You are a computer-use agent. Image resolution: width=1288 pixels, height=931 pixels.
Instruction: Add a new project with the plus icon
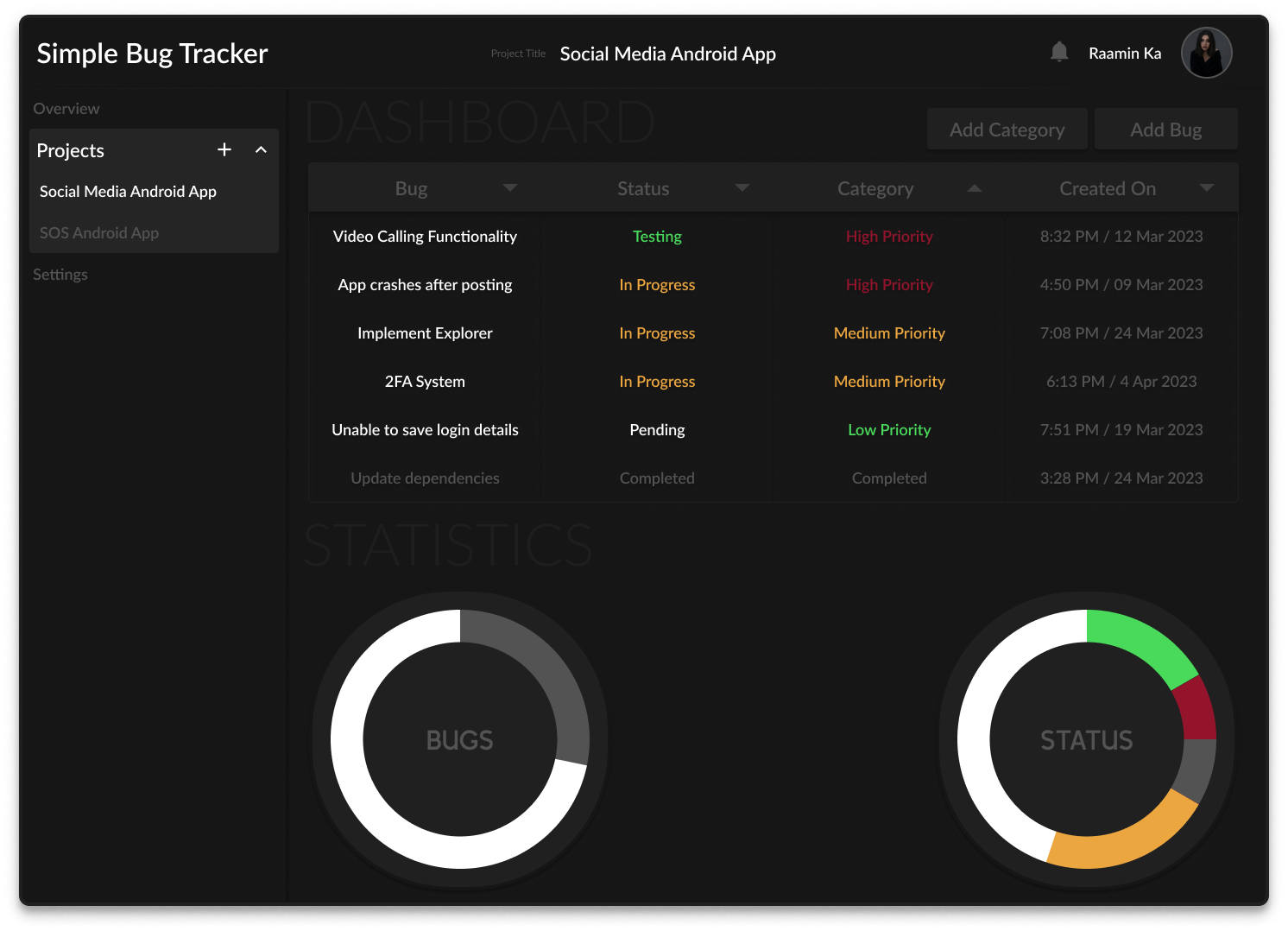click(224, 149)
